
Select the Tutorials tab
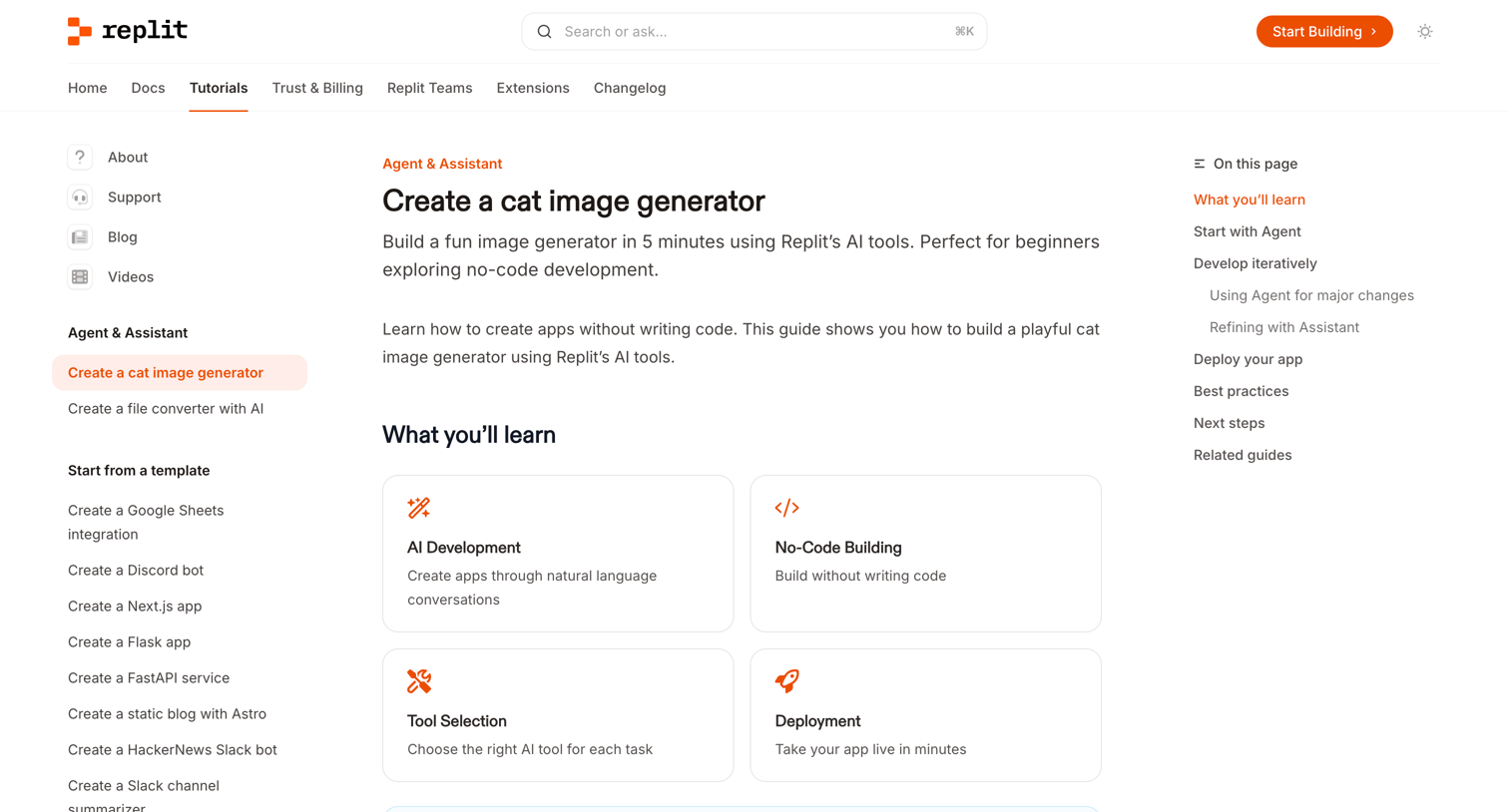219,88
